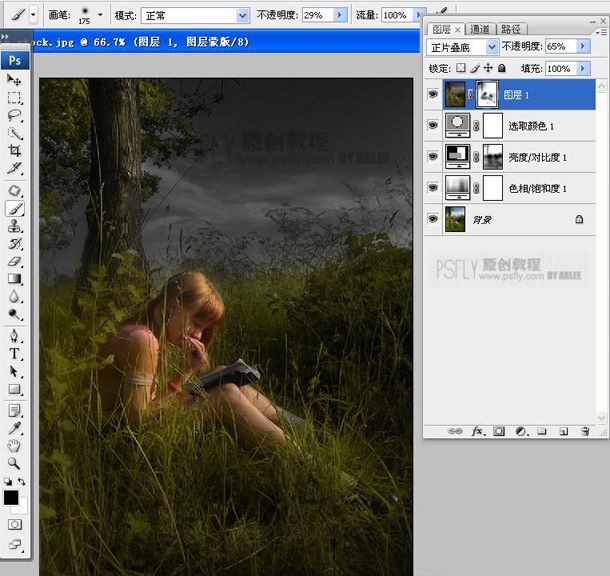Select the Blur tool

click(14, 296)
